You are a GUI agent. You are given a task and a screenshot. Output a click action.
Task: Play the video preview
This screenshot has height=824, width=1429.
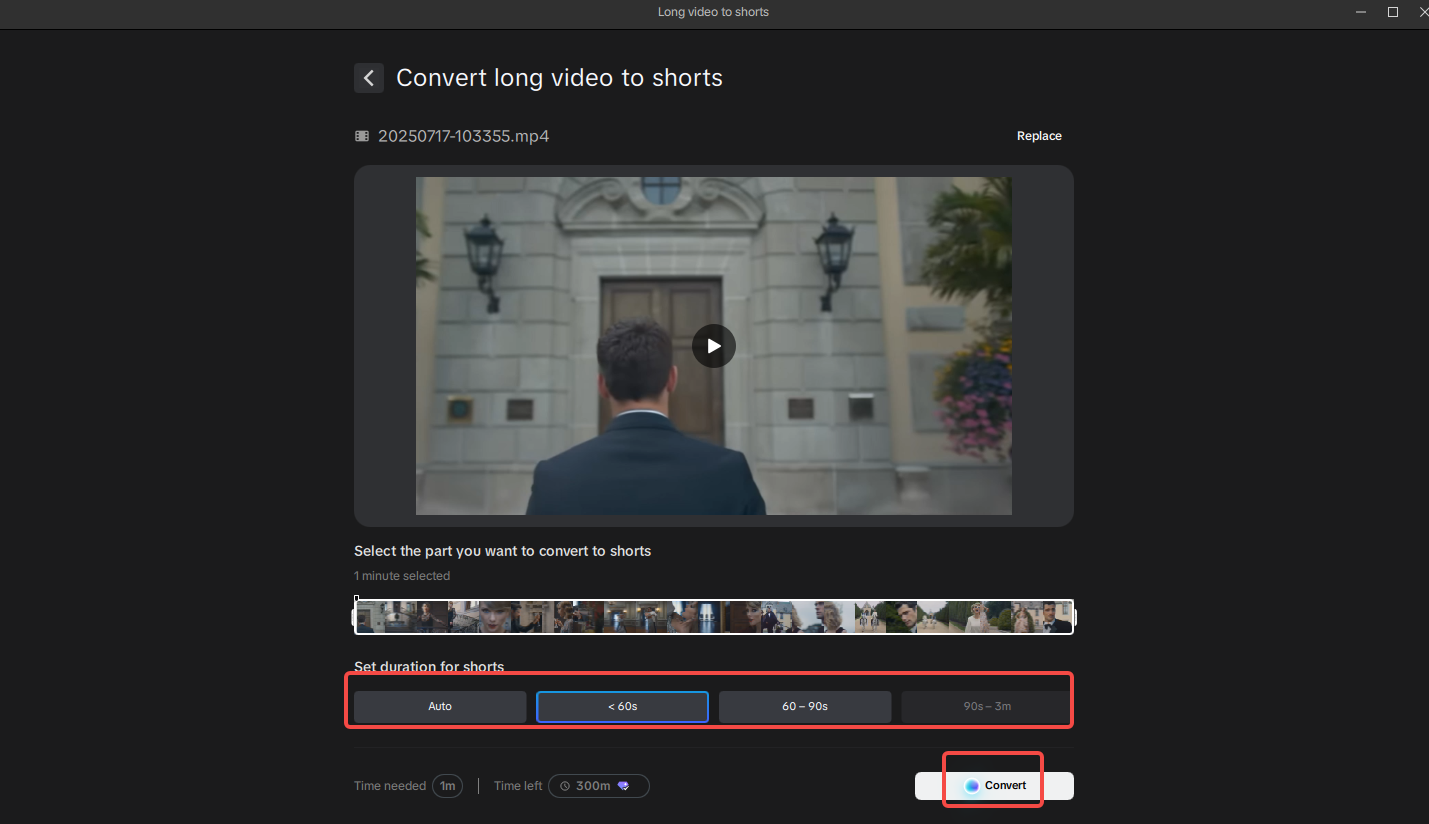tap(713, 345)
